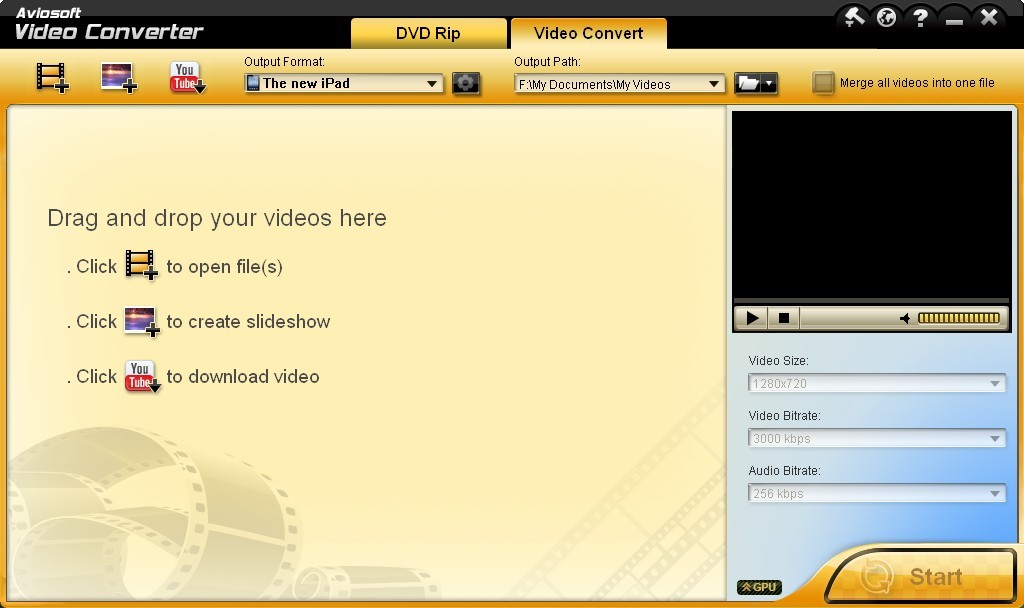Click the slideshow icon in the drop area
Image resolution: width=1024 pixels, height=608 pixels.
point(142,321)
